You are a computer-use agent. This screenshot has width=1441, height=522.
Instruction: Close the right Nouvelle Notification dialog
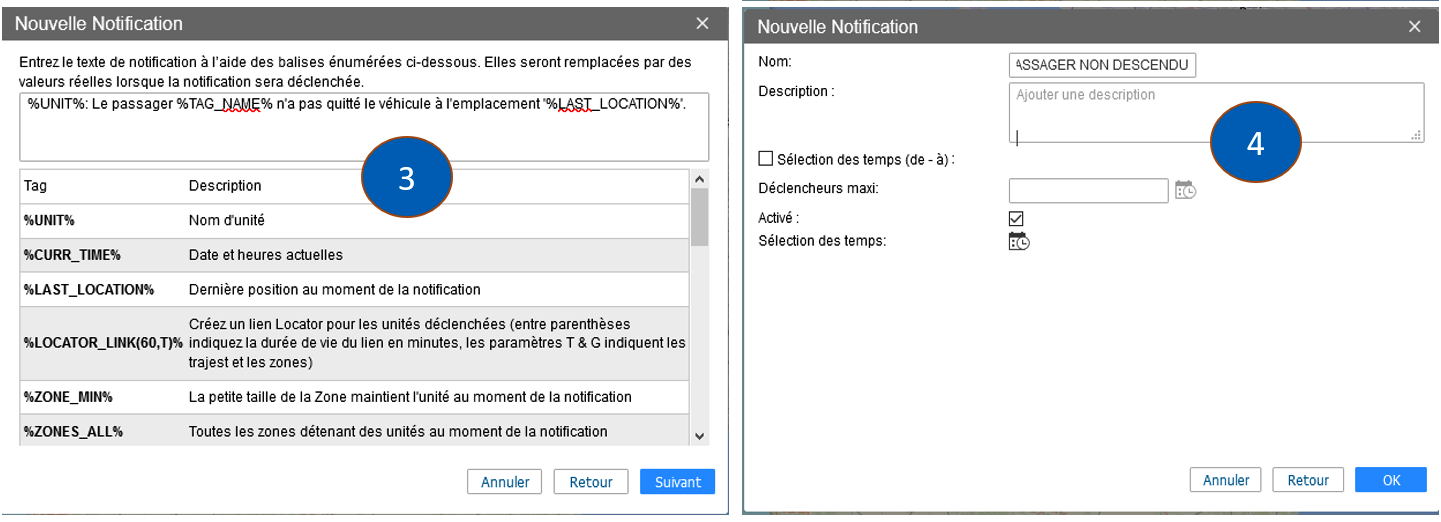[1414, 27]
